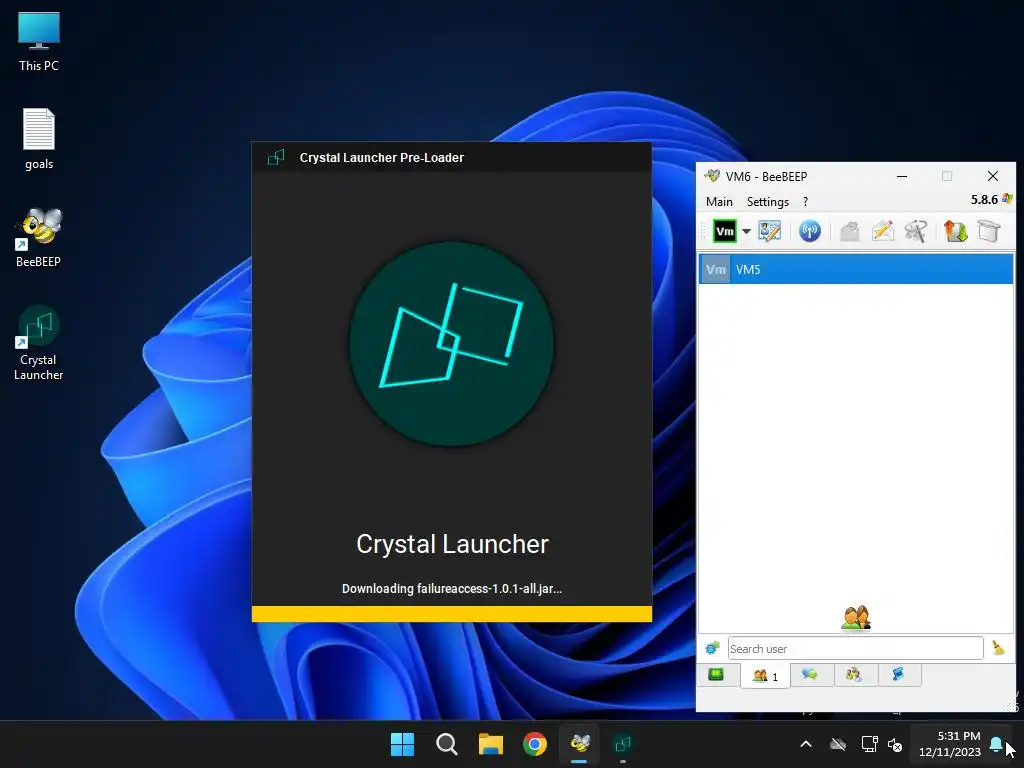Click the yellow download progress bar
1024x768 pixels.
pyautogui.click(x=451, y=614)
